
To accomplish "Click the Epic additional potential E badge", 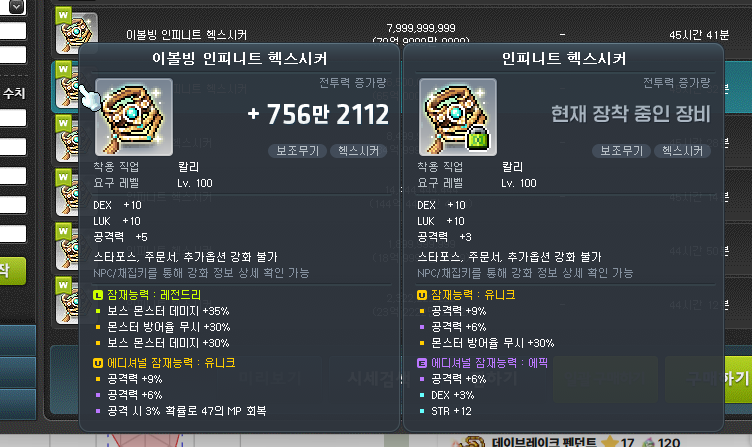I will pos(422,363).
